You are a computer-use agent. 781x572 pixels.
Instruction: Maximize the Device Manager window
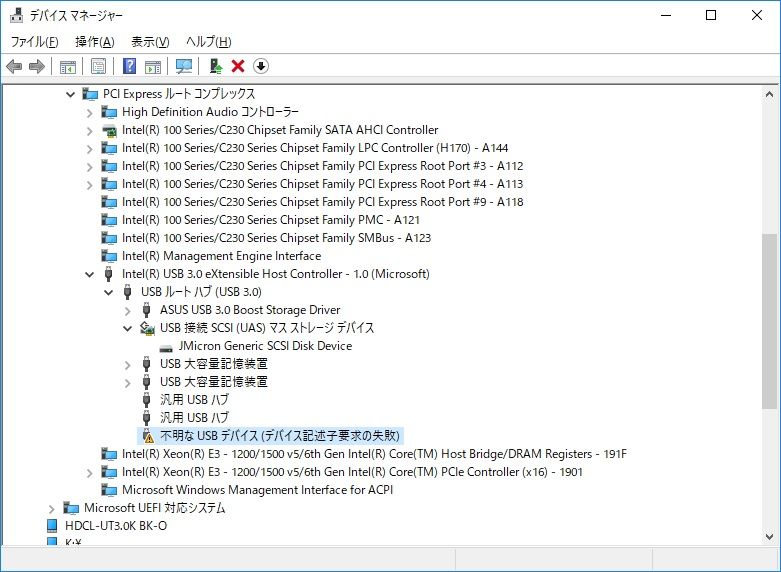pyautogui.click(x=711, y=15)
